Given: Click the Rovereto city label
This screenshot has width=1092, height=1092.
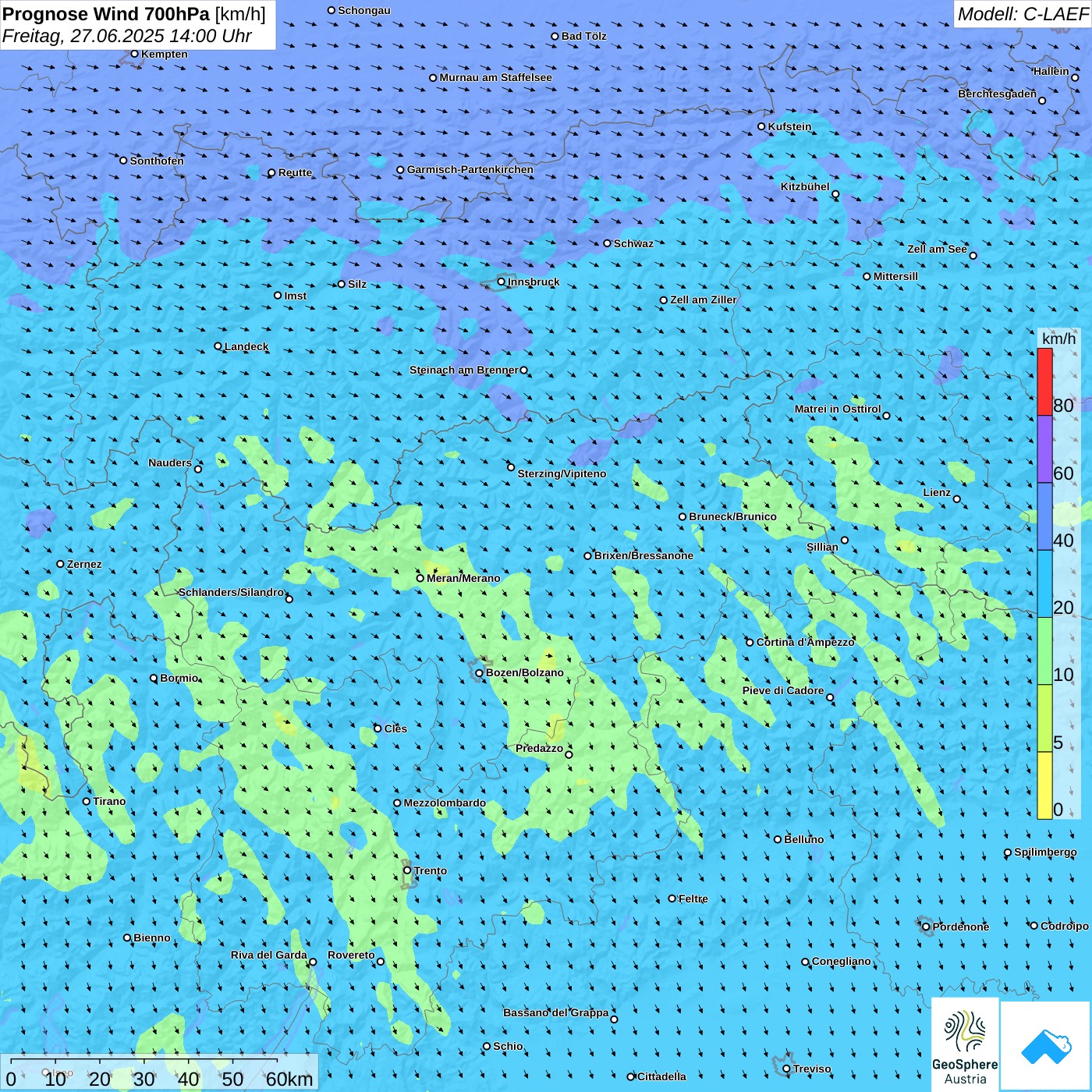Looking at the screenshot, I should (351, 955).
